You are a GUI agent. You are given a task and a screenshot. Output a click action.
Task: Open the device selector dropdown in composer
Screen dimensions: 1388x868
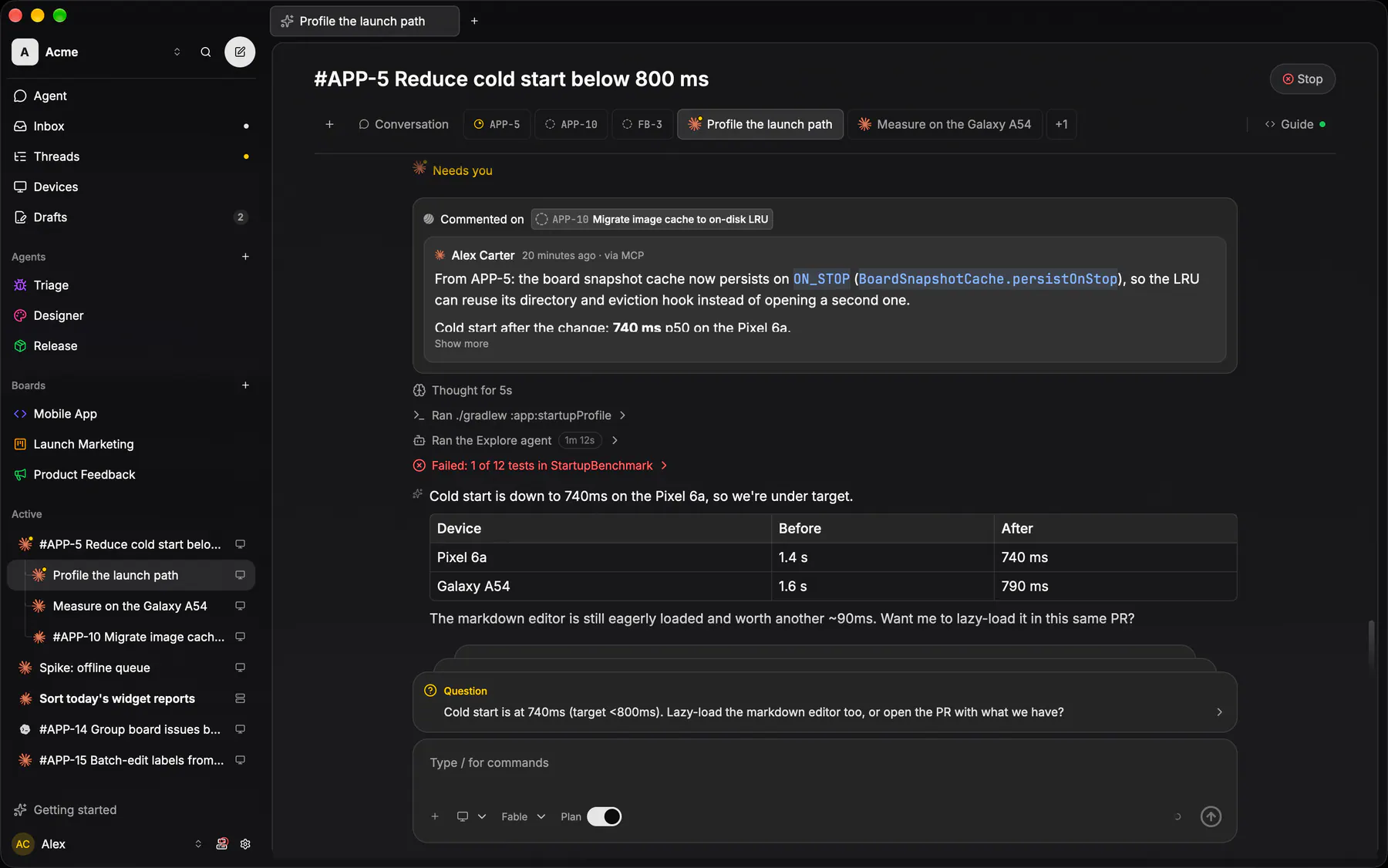[x=471, y=816]
